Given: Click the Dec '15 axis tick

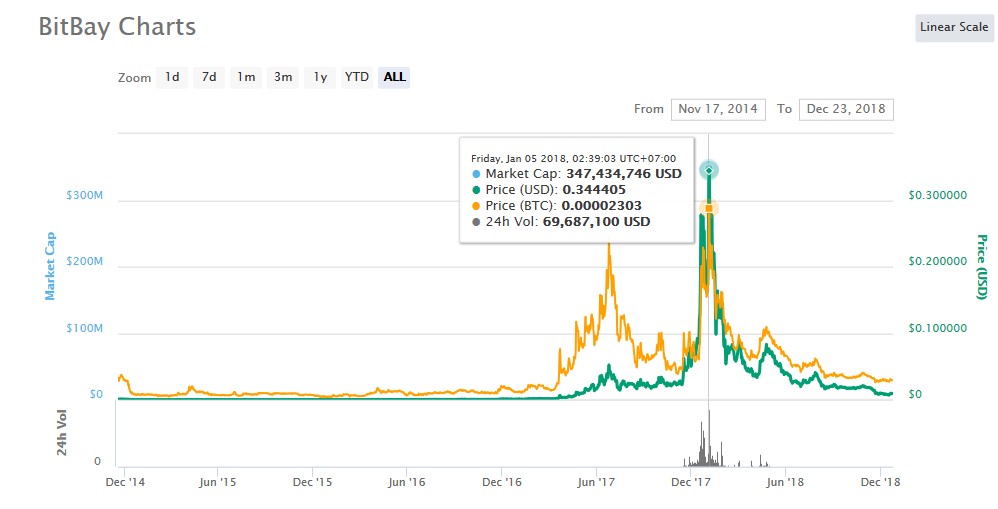Looking at the screenshot, I should tap(312, 482).
